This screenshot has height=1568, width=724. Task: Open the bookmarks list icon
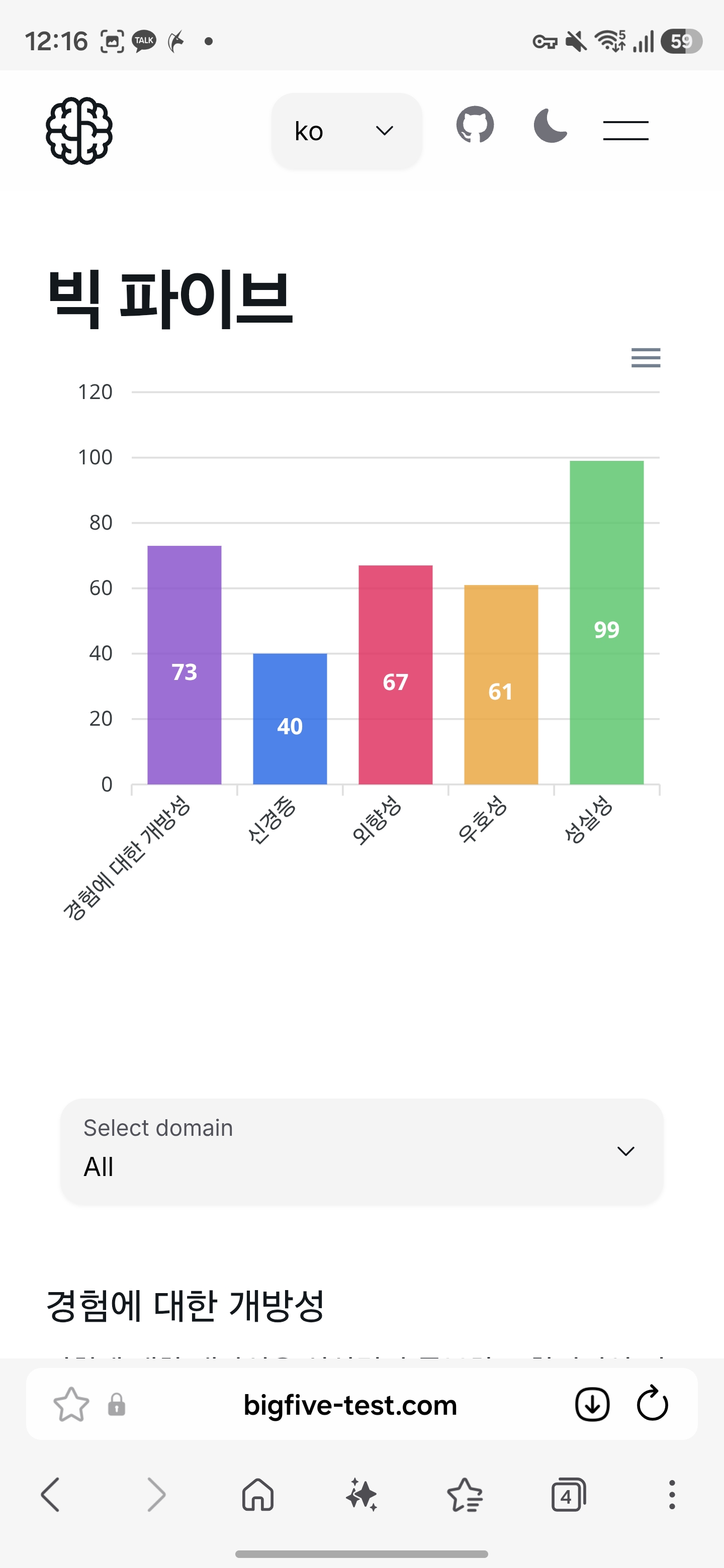pyautogui.click(x=465, y=1495)
